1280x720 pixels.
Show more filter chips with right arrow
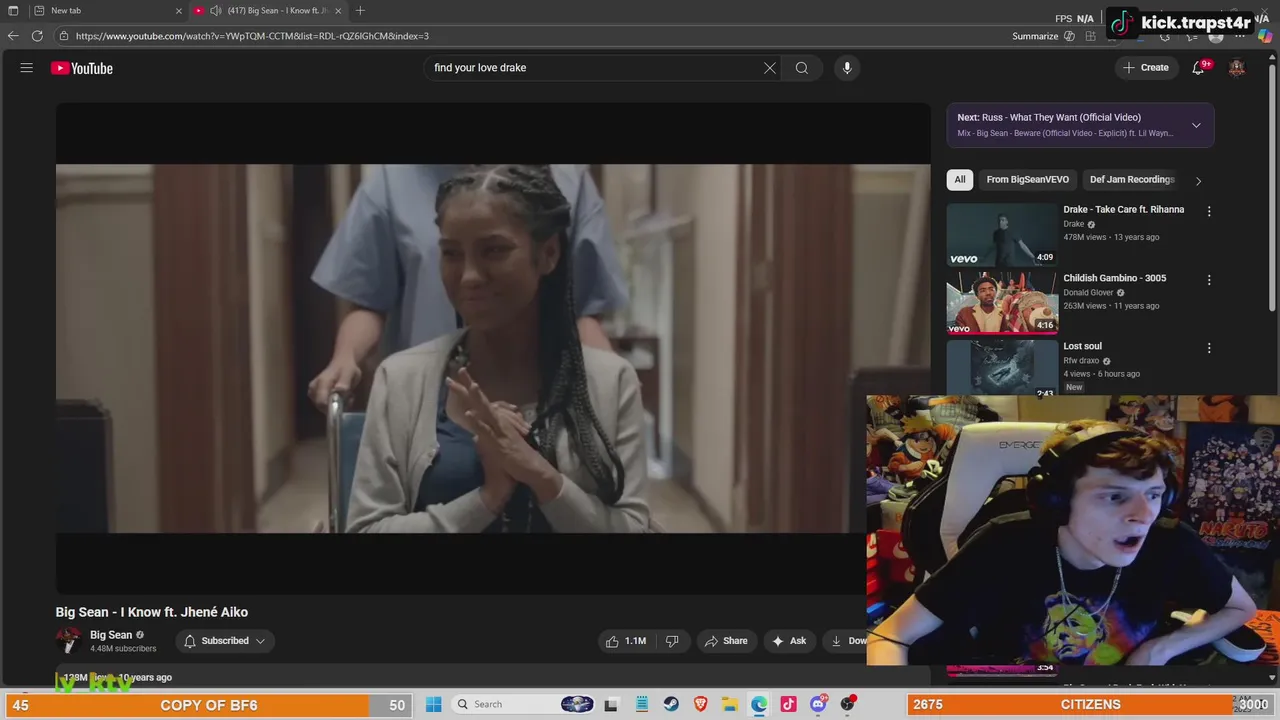pos(1198,180)
